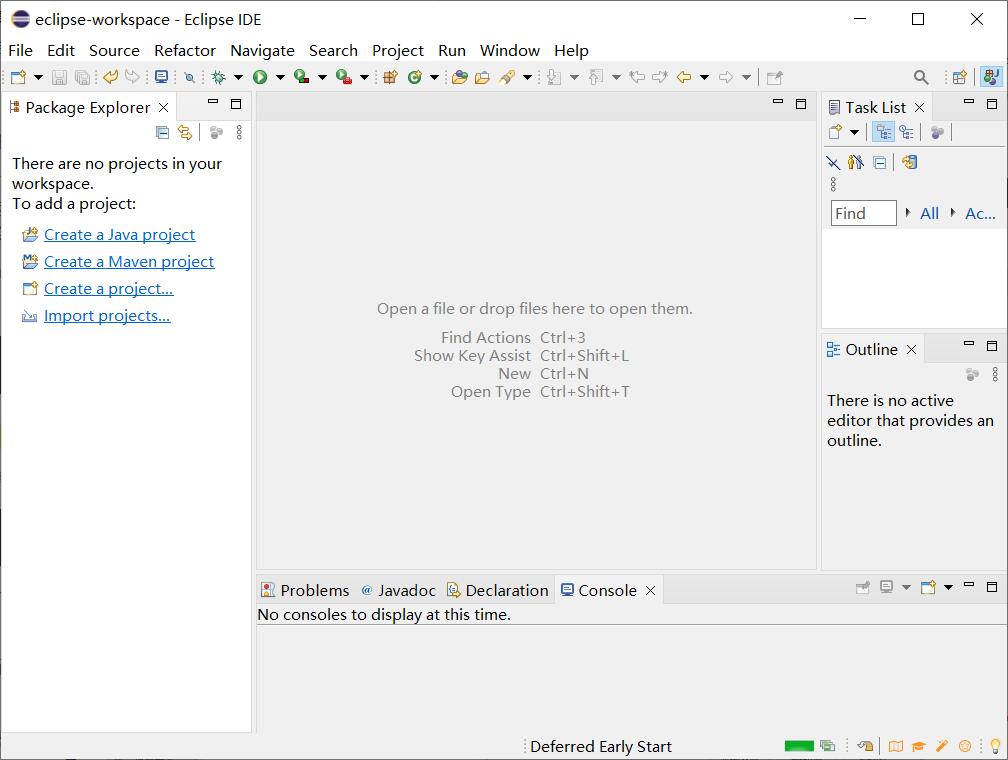Open the Source menu
This screenshot has width=1008, height=760.
click(x=114, y=50)
